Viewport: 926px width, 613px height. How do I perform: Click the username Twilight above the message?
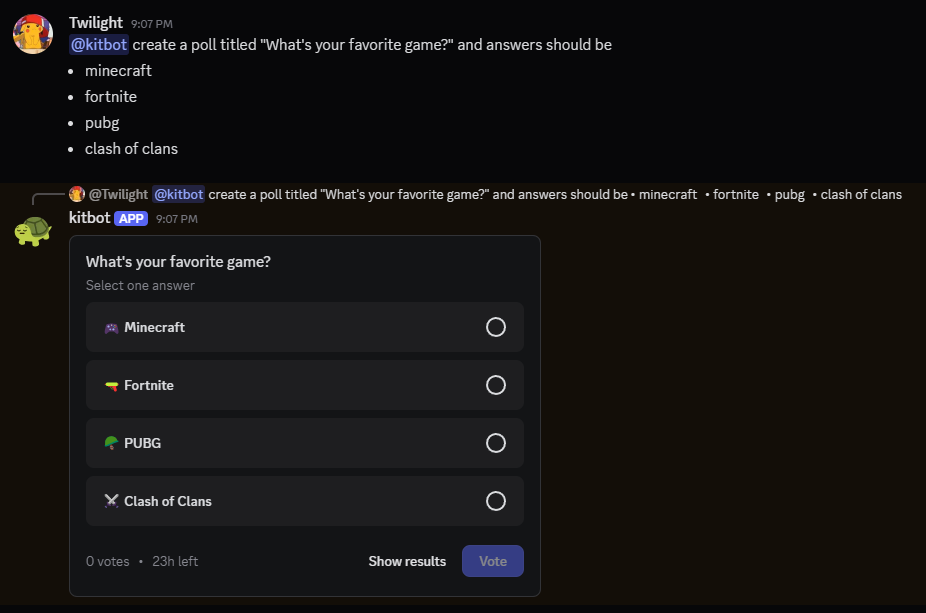click(95, 22)
